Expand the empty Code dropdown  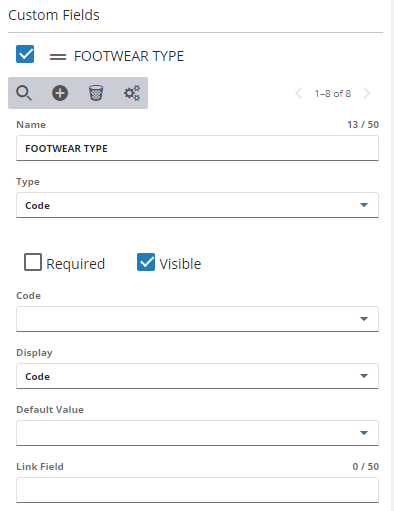point(197,319)
